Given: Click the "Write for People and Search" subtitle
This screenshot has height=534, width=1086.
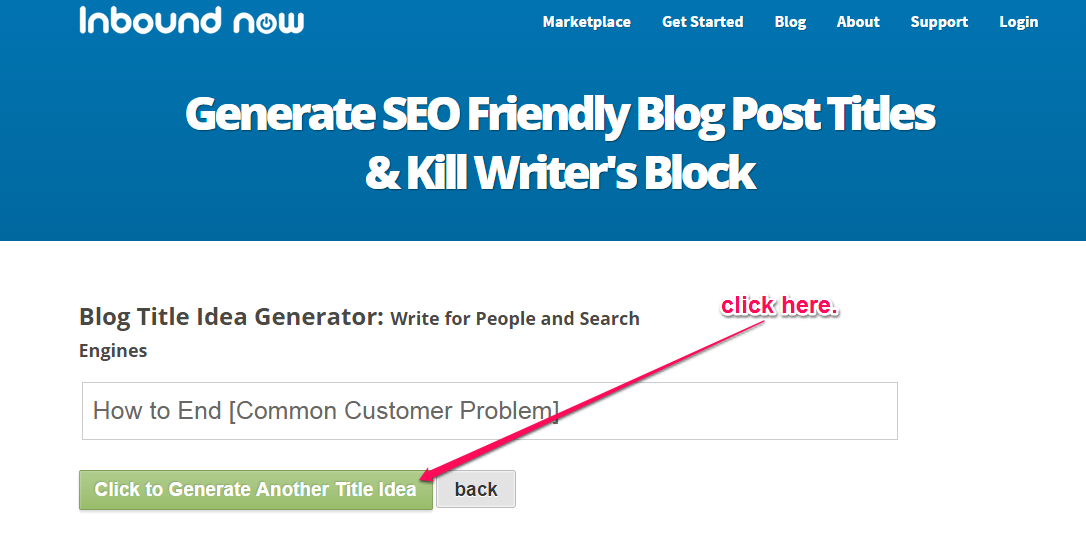Looking at the screenshot, I should tap(515, 319).
